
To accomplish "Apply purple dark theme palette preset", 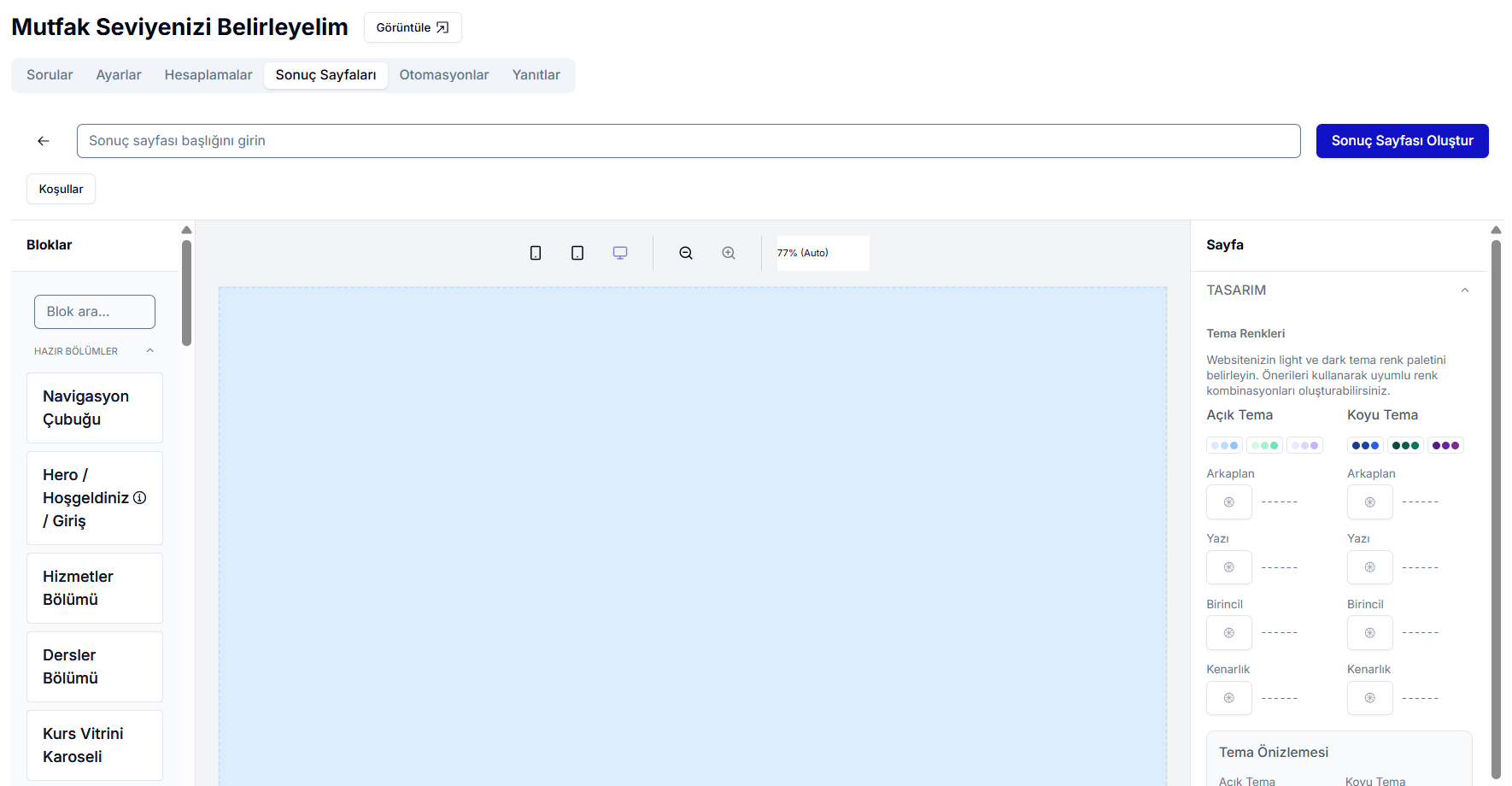I will [1445, 445].
